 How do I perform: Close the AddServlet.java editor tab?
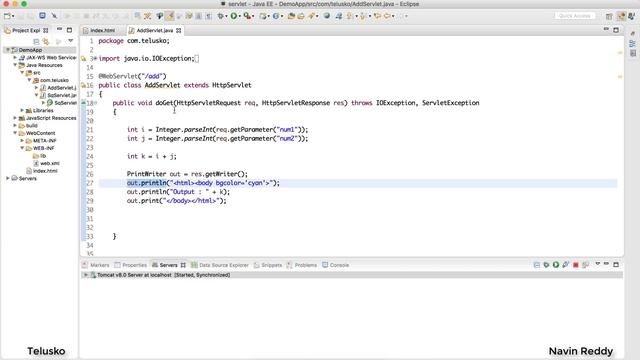click(x=179, y=30)
